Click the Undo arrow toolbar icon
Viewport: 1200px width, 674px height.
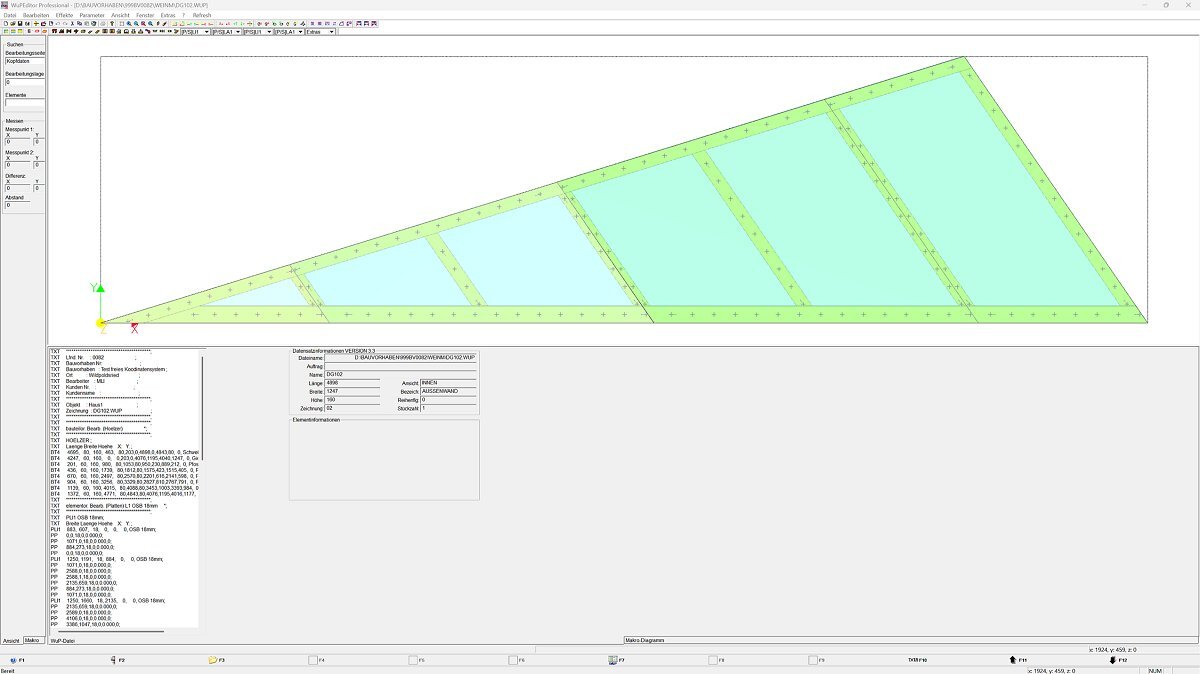click(58, 22)
